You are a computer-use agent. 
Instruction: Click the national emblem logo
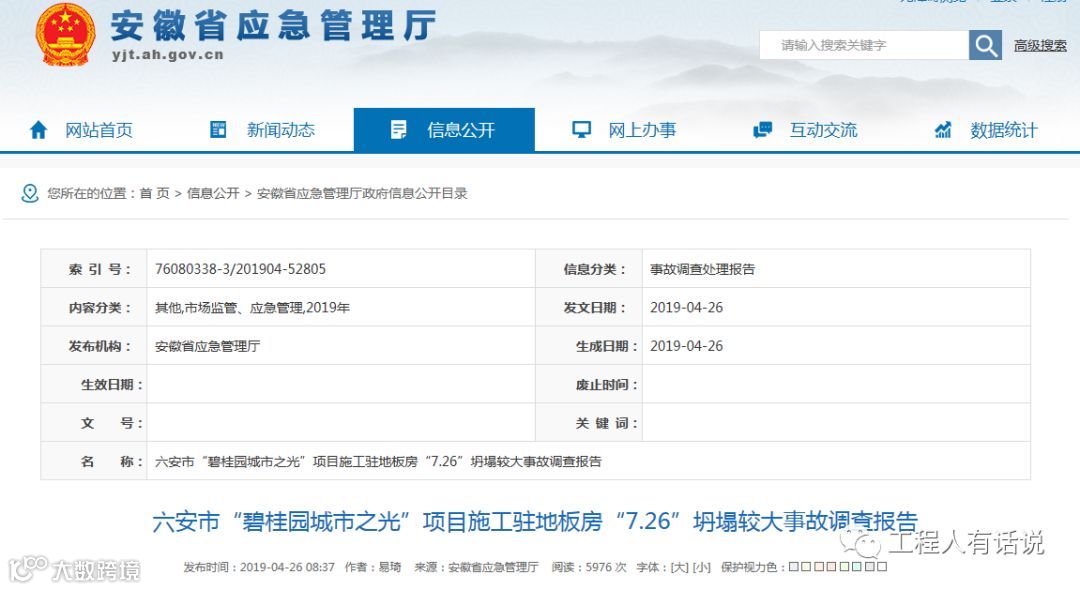(65, 34)
